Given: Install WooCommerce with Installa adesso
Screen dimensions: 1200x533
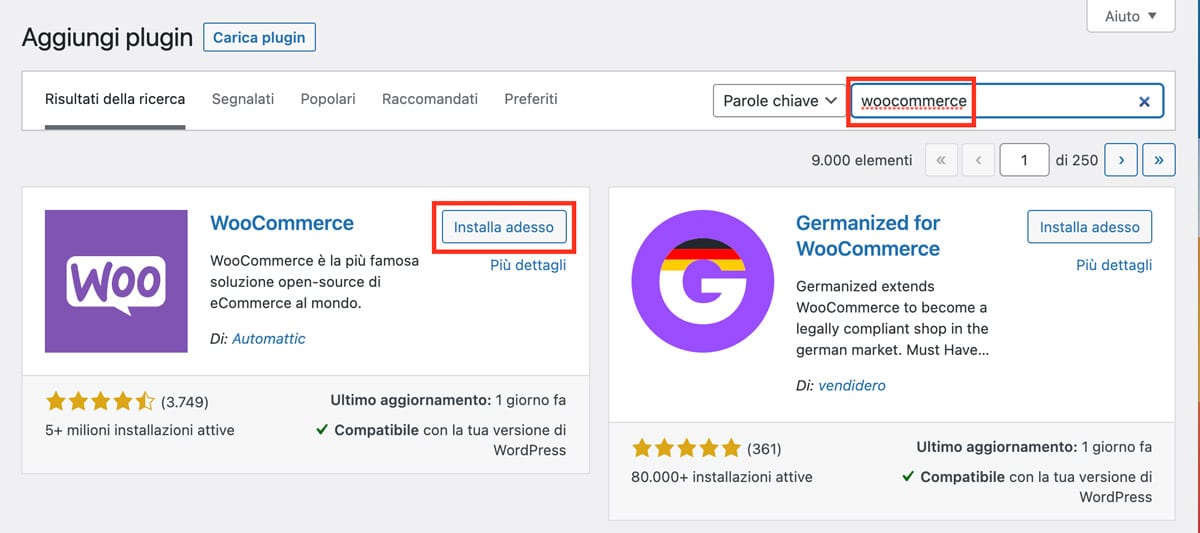Looking at the screenshot, I should (x=504, y=227).
